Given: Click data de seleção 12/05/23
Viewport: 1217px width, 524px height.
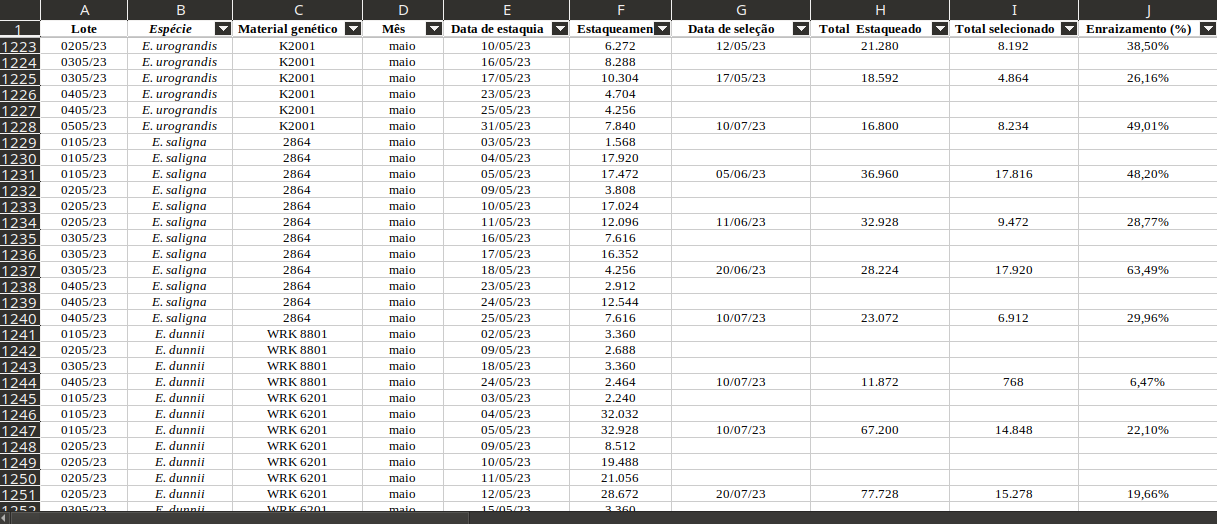Looking at the screenshot, I should coord(740,46).
